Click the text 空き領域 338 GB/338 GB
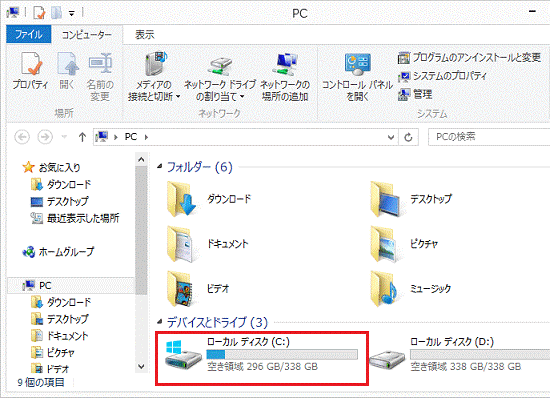This screenshot has width=550, height=398. pyautogui.click(x=466, y=367)
